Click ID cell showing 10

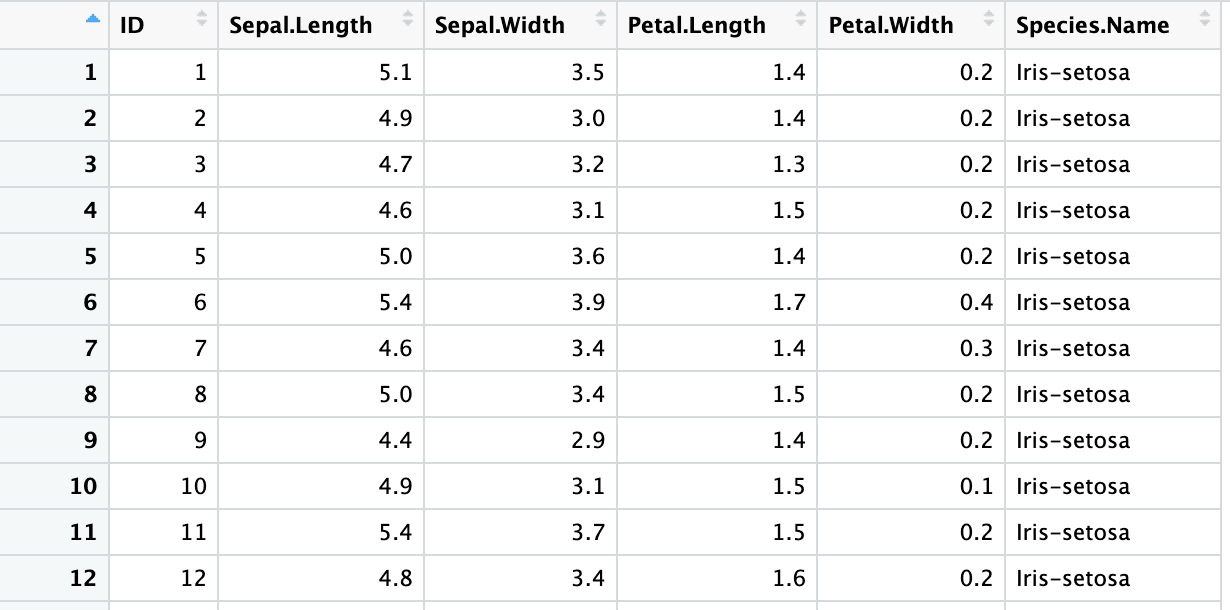tap(164, 486)
